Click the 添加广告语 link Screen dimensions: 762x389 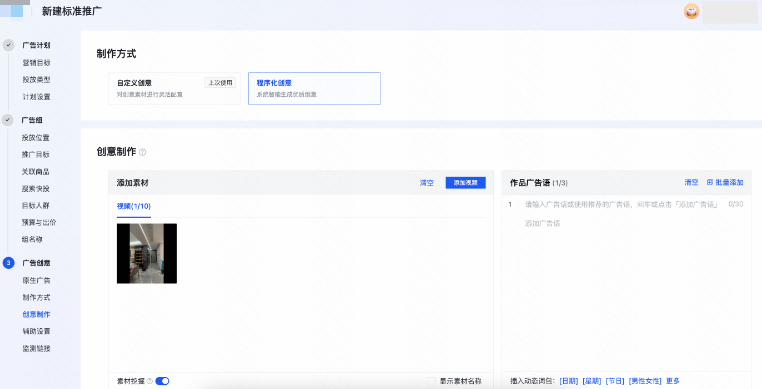pos(542,224)
